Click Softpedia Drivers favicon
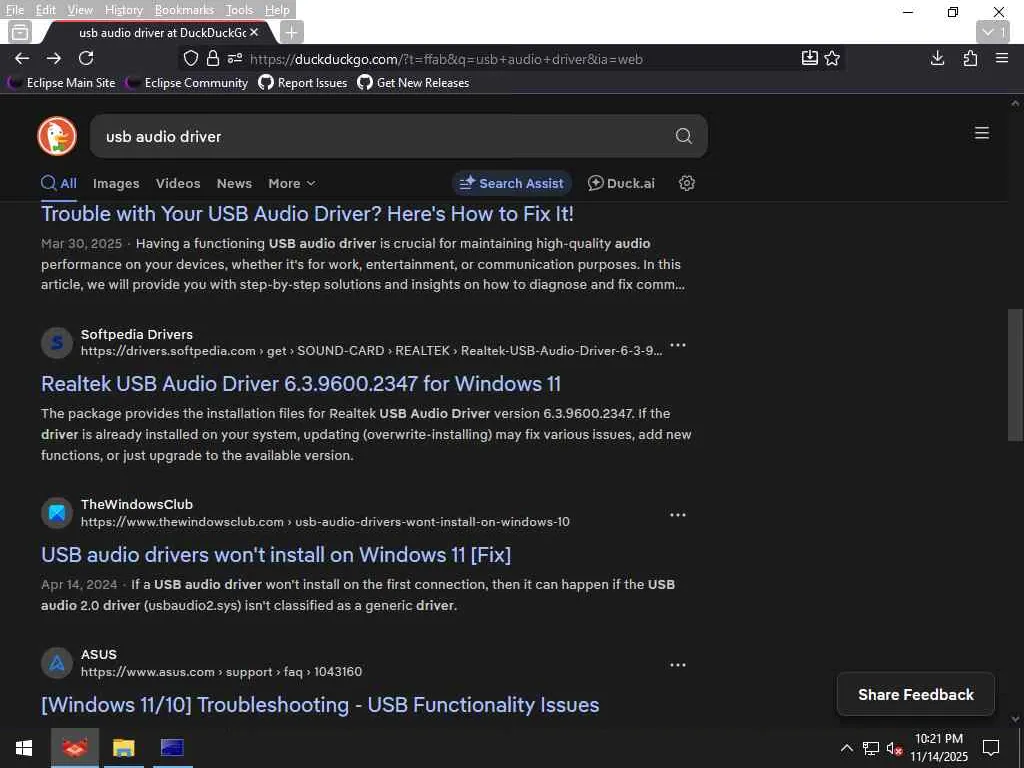Viewport: 1024px width, 768px height. pyautogui.click(x=57, y=343)
